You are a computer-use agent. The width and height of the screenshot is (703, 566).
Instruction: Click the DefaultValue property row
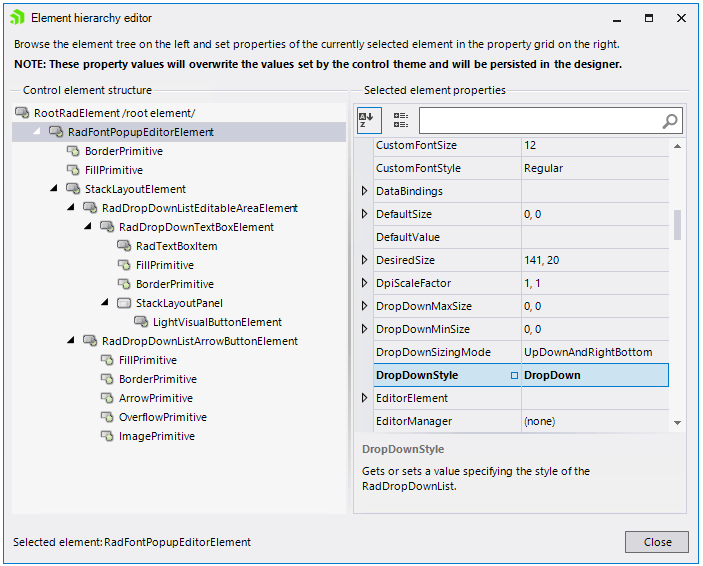(521, 237)
